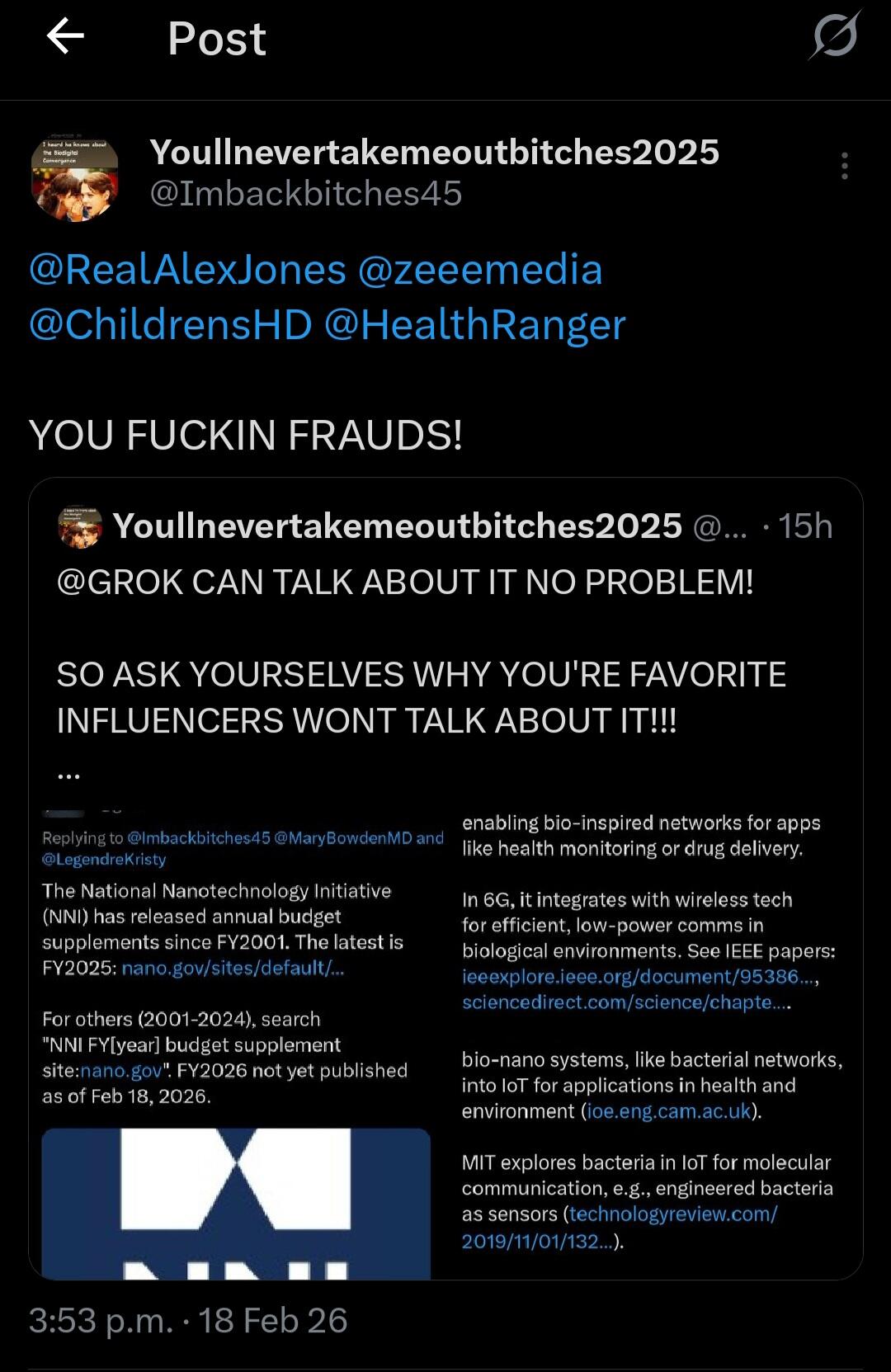Viewport: 891px width, 1372px height.
Task: Tap the small avatar in the quoted post
Action: point(80,526)
